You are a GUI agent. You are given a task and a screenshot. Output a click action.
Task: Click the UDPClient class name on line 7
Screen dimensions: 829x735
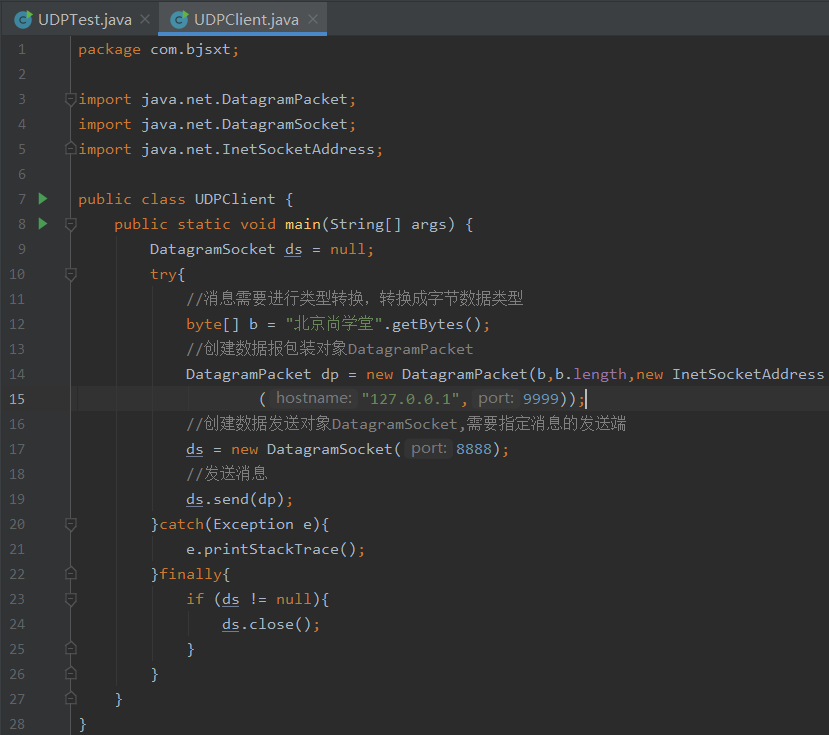coord(235,199)
